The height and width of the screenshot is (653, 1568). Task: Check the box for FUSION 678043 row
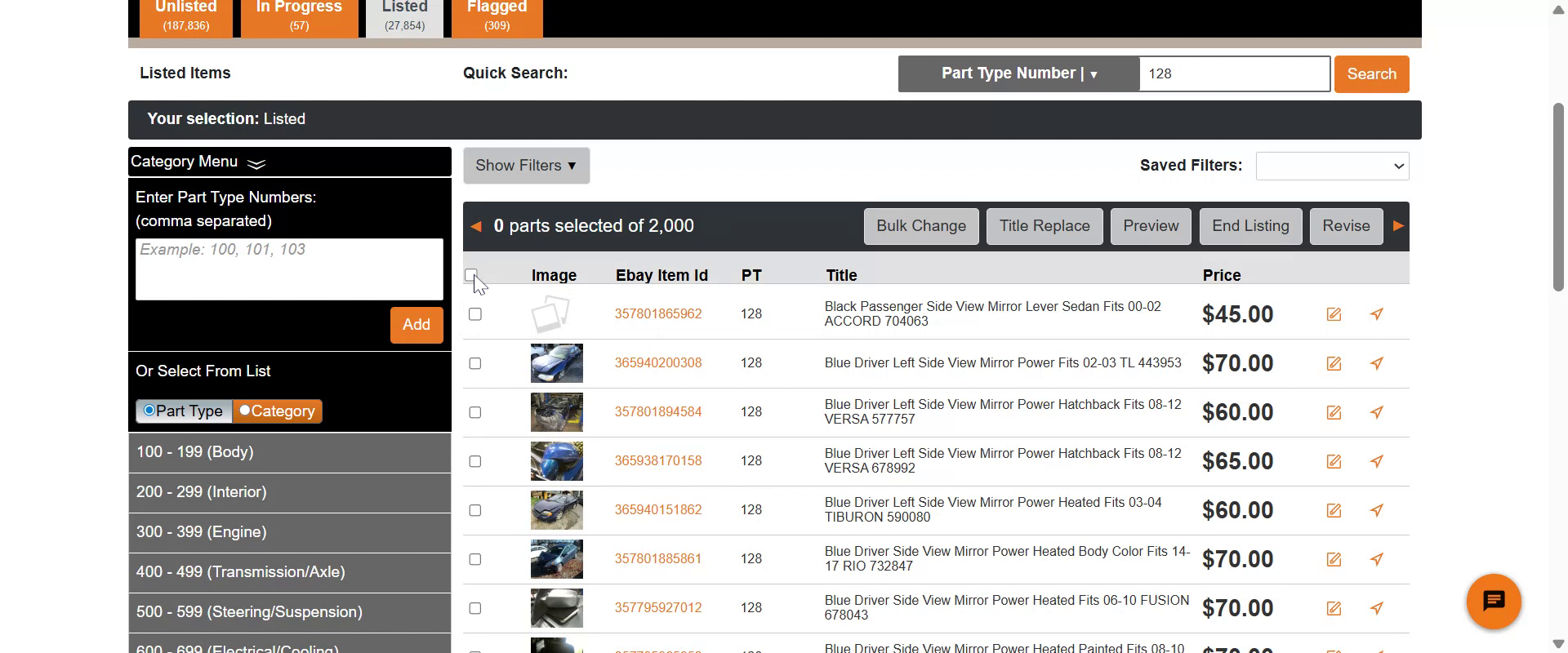[475, 608]
